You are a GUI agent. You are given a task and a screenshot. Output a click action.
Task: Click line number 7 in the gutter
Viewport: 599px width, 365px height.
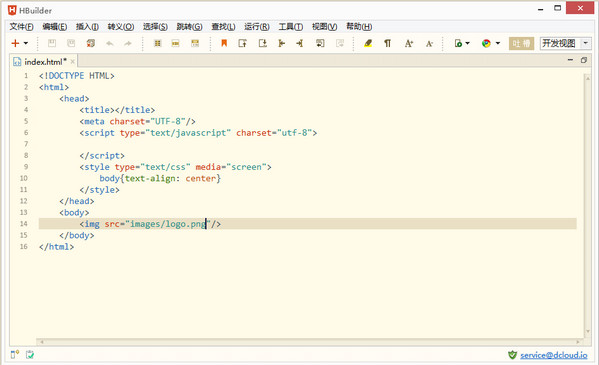click(26, 144)
